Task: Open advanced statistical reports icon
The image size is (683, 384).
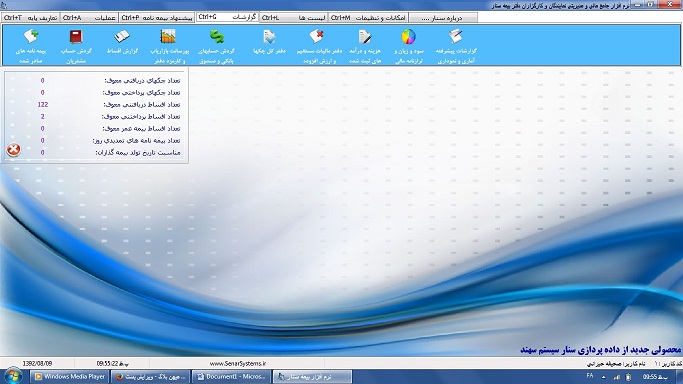Action: pos(456,37)
